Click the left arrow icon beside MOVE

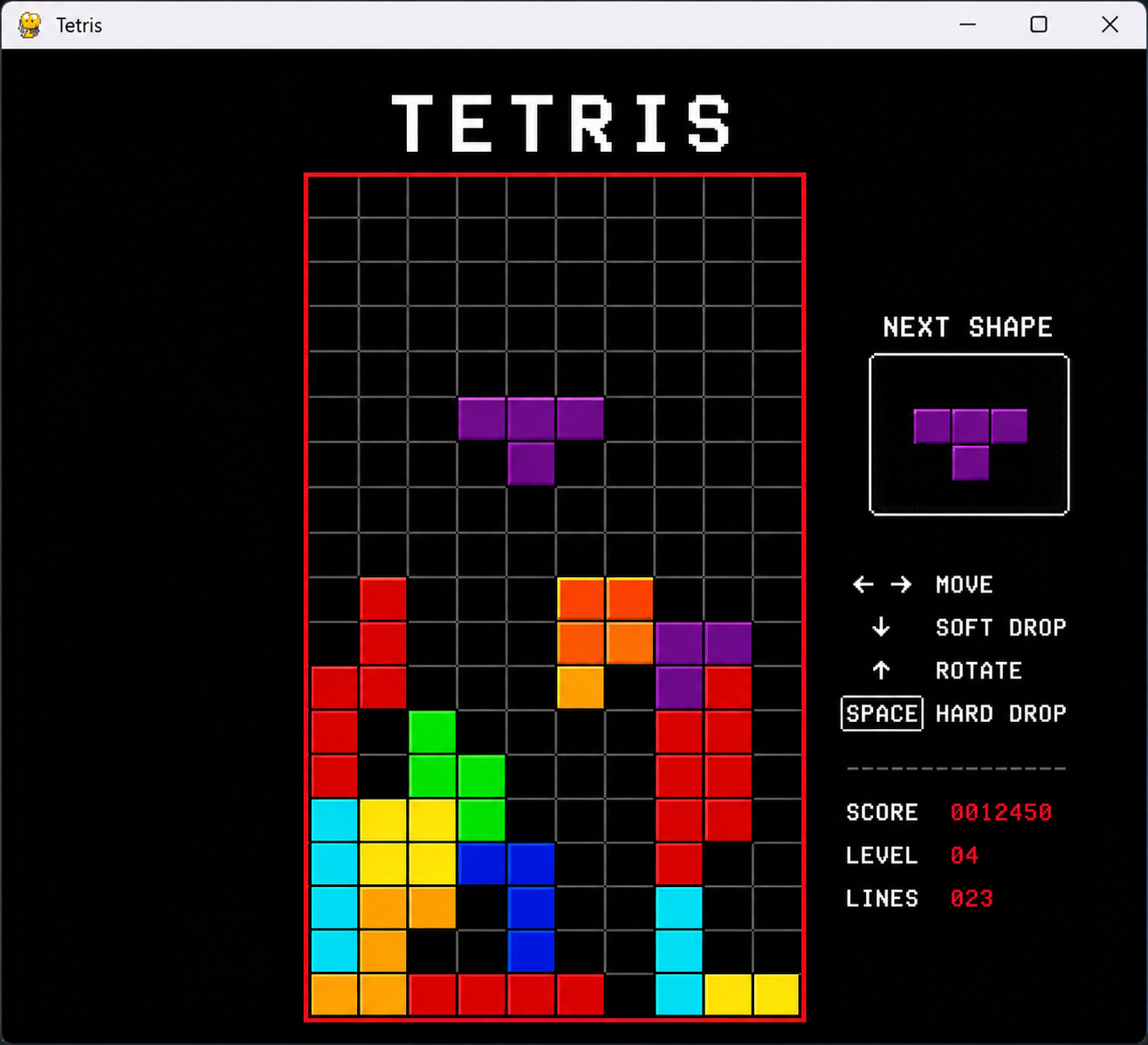pos(863,585)
